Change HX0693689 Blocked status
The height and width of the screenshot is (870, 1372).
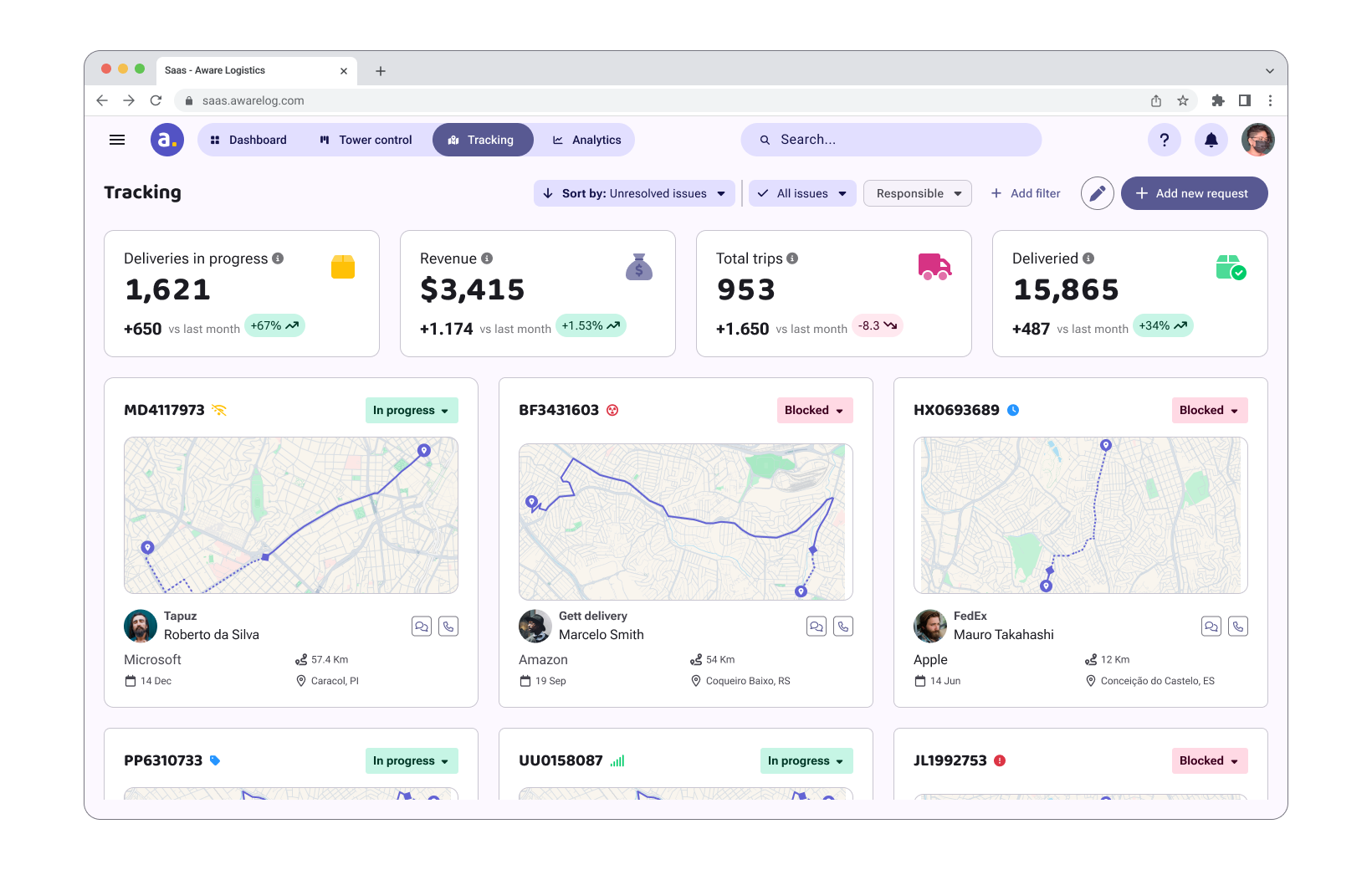point(1210,410)
